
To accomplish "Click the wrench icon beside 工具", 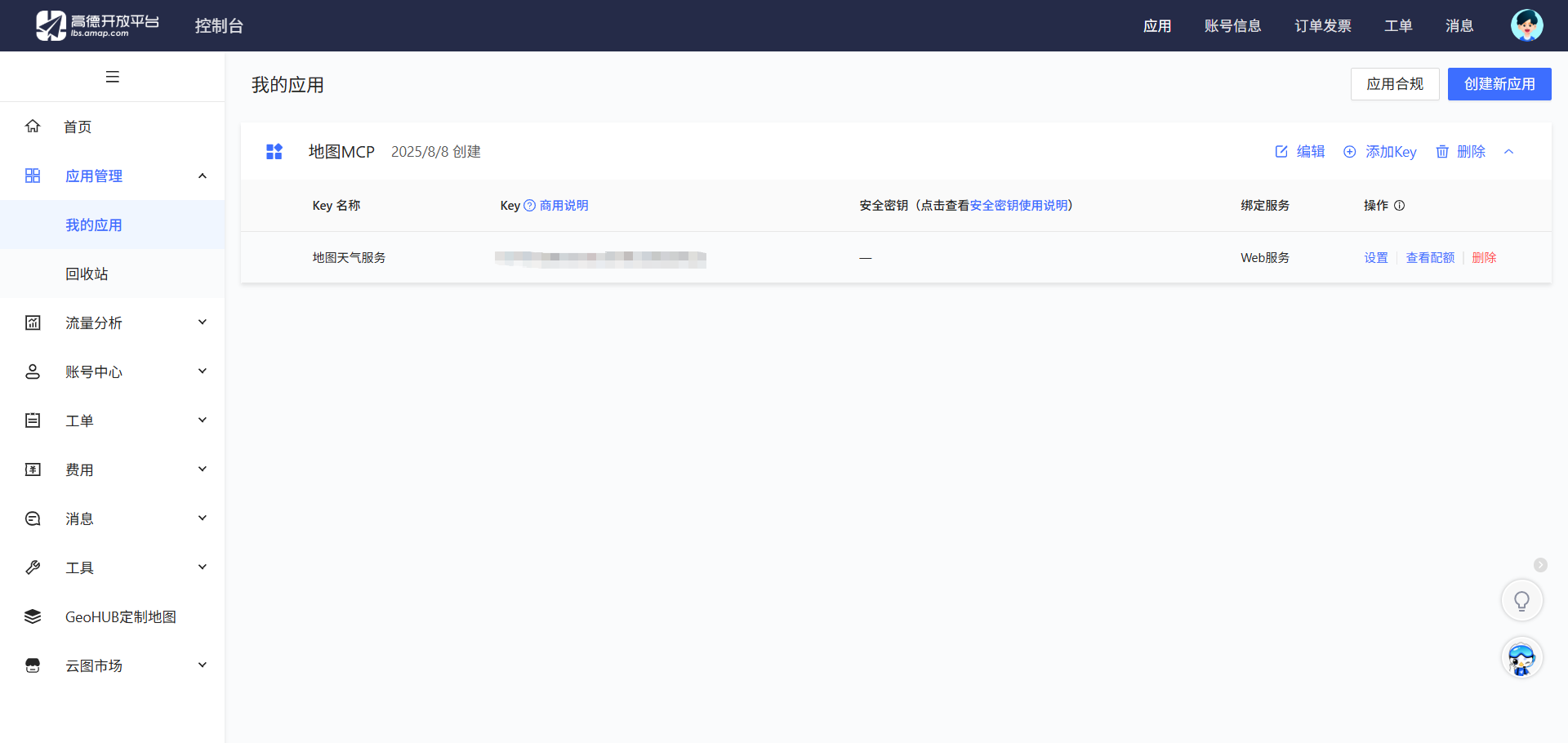I will 33,567.
